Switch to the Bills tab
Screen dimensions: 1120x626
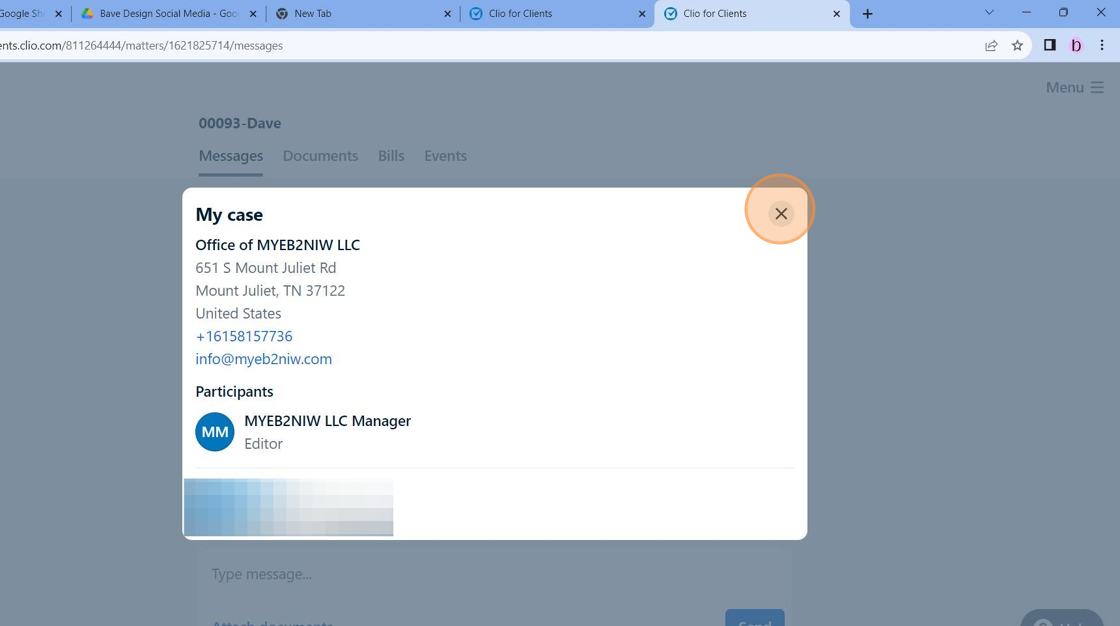391,156
